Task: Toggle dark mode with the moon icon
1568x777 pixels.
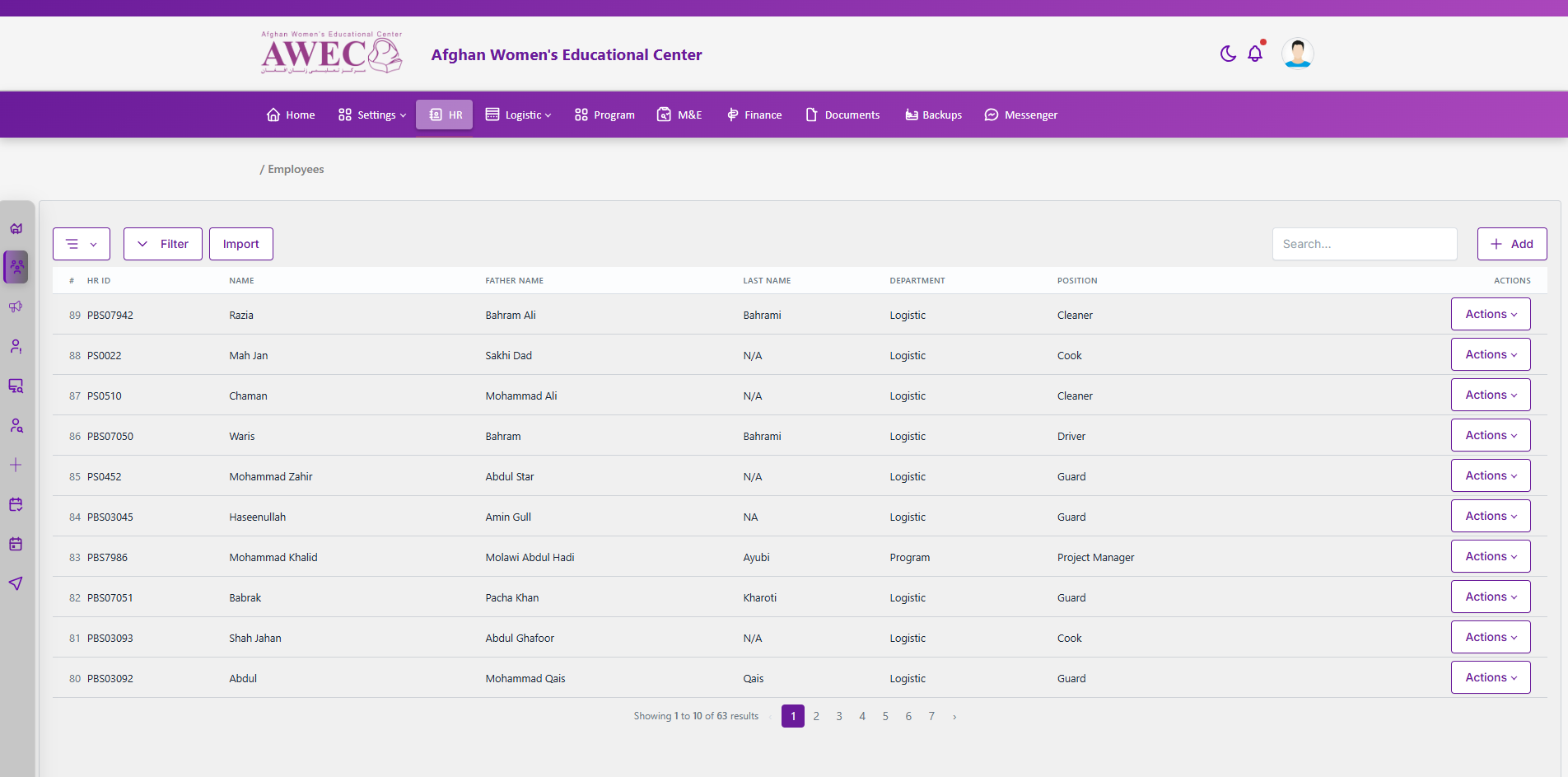Action: click(1227, 53)
